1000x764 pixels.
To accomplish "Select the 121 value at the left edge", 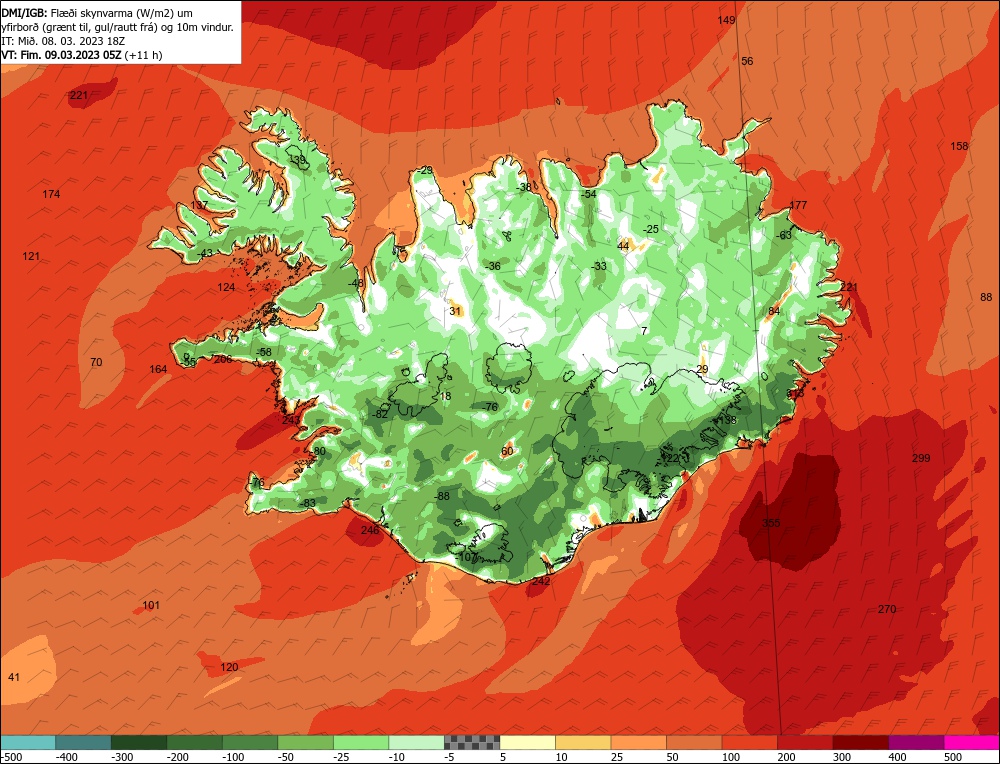I will click(31, 256).
